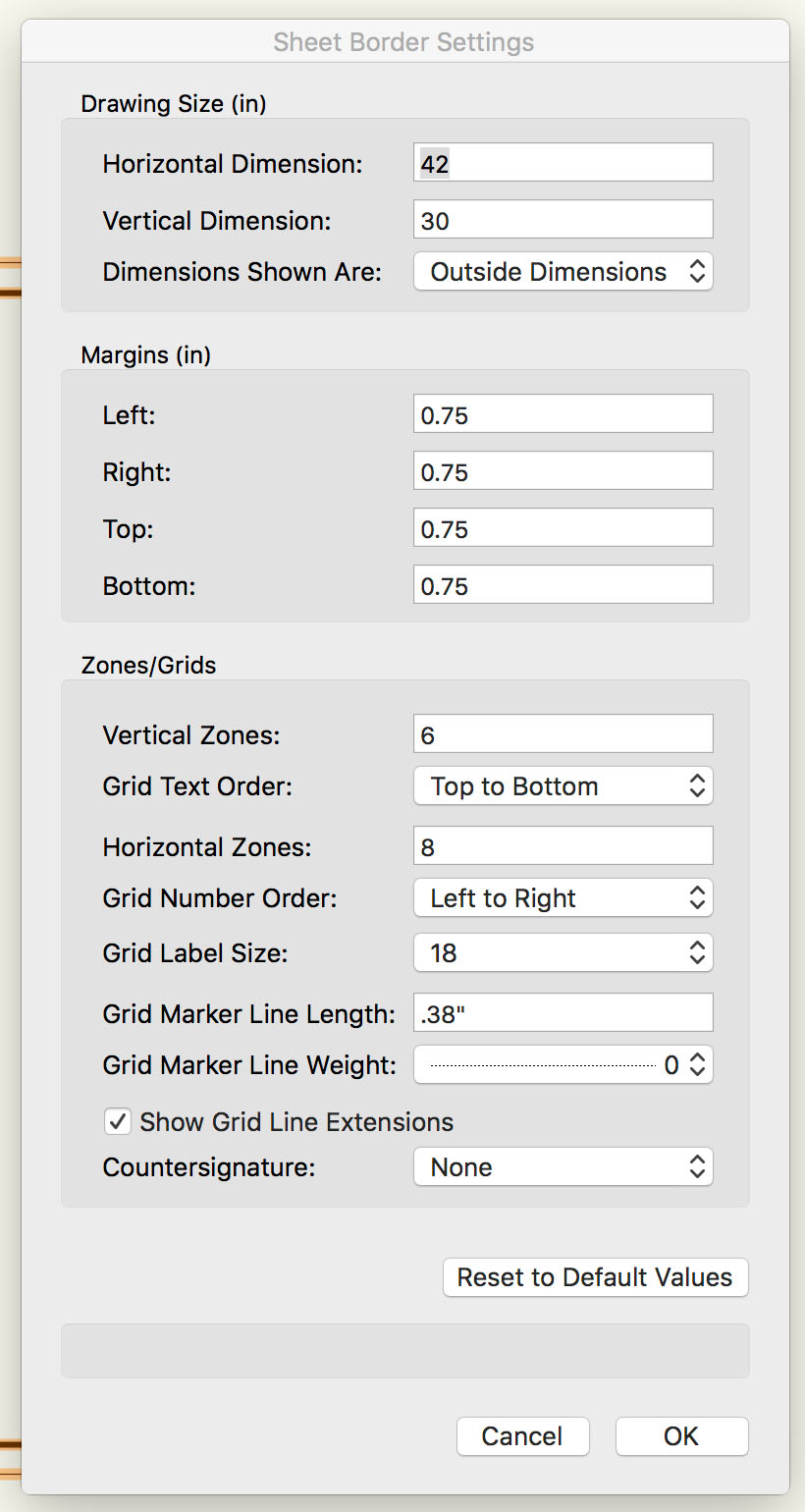Screen dimensions: 805x1512
Task: Open Countersignature dropdown
Action: [563, 1167]
